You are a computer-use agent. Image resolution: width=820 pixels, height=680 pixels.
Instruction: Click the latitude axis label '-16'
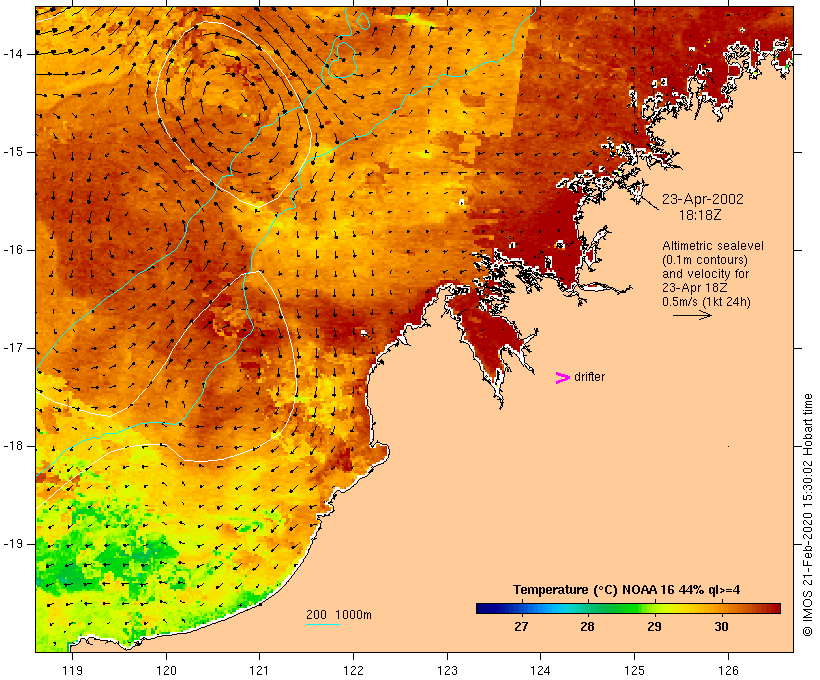point(13,250)
